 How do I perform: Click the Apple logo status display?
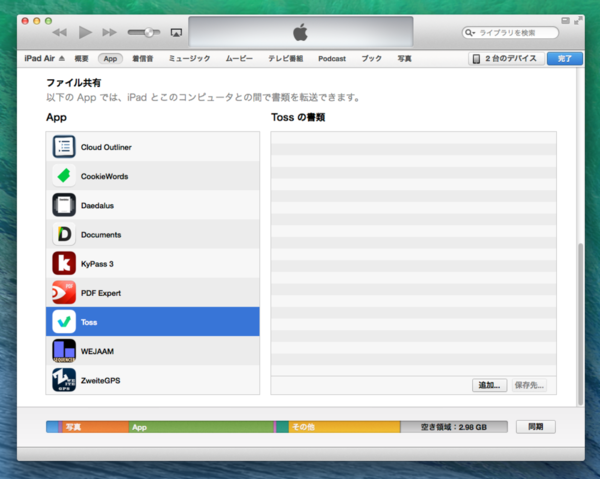(301, 31)
